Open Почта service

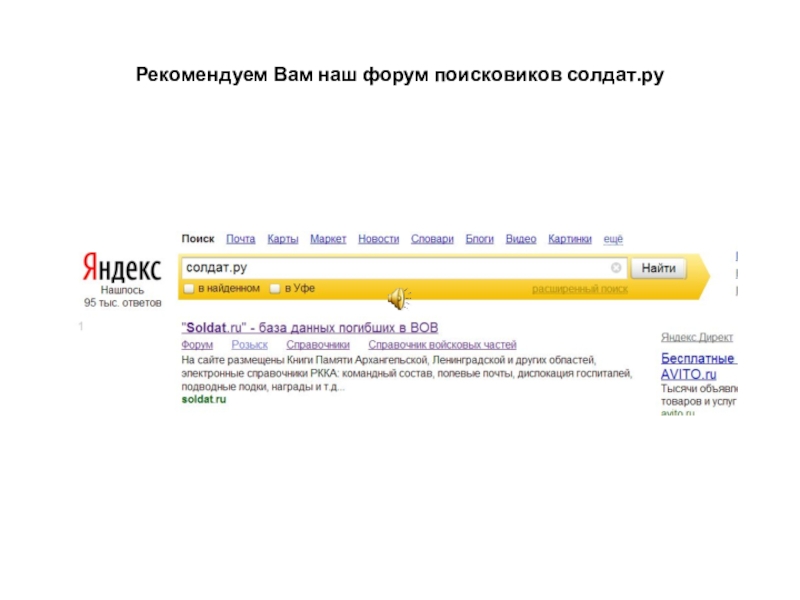point(240,239)
